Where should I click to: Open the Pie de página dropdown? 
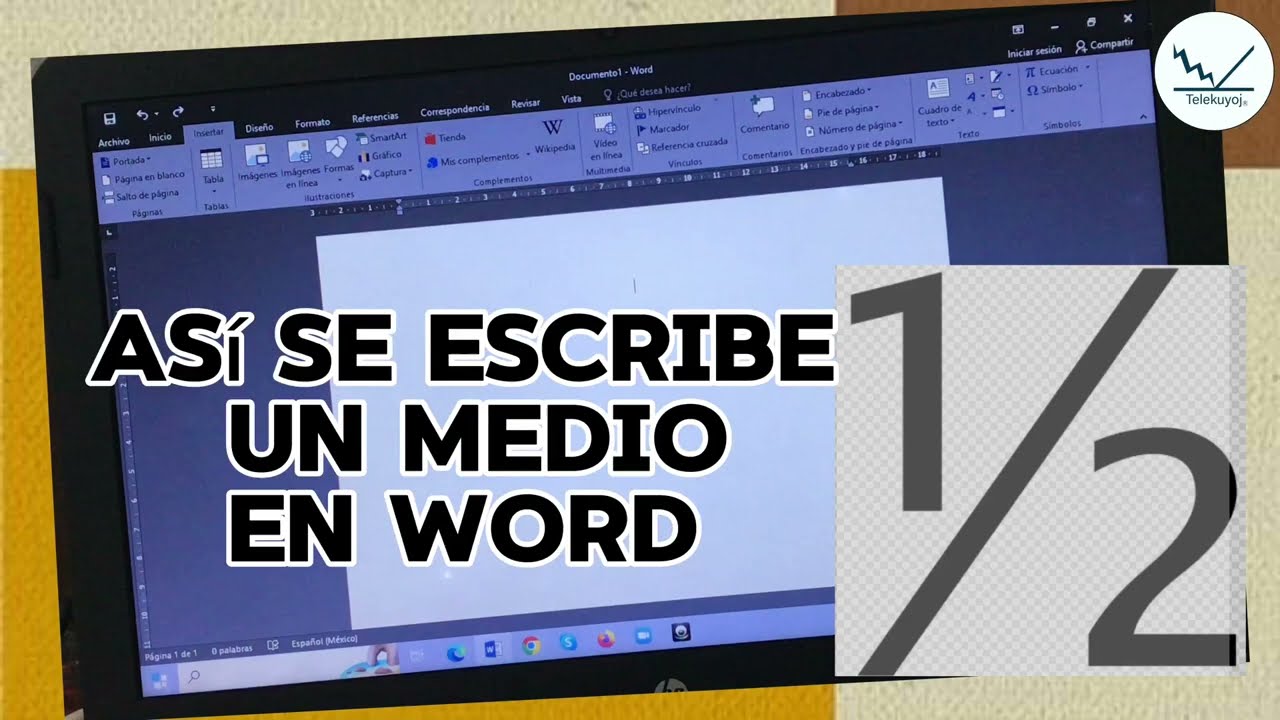[841, 110]
